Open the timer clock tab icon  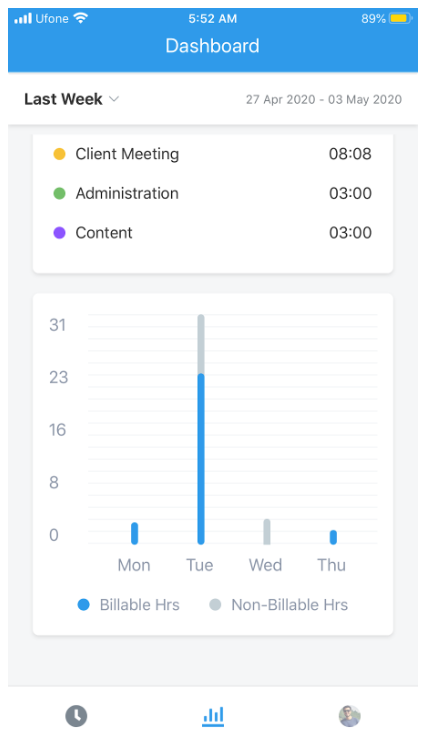(x=76, y=716)
